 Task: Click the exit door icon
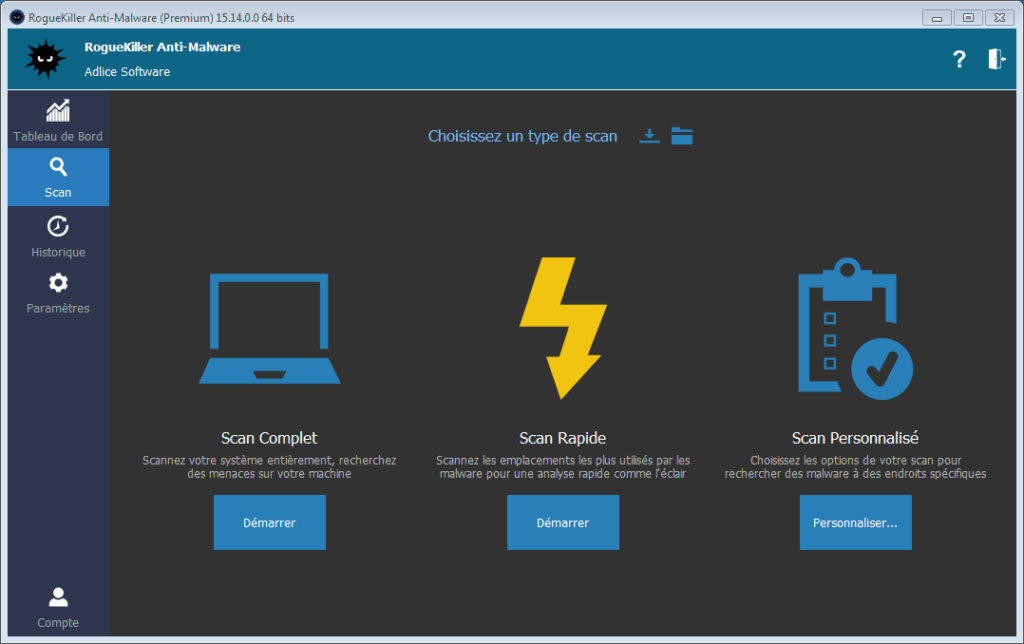click(x=996, y=59)
